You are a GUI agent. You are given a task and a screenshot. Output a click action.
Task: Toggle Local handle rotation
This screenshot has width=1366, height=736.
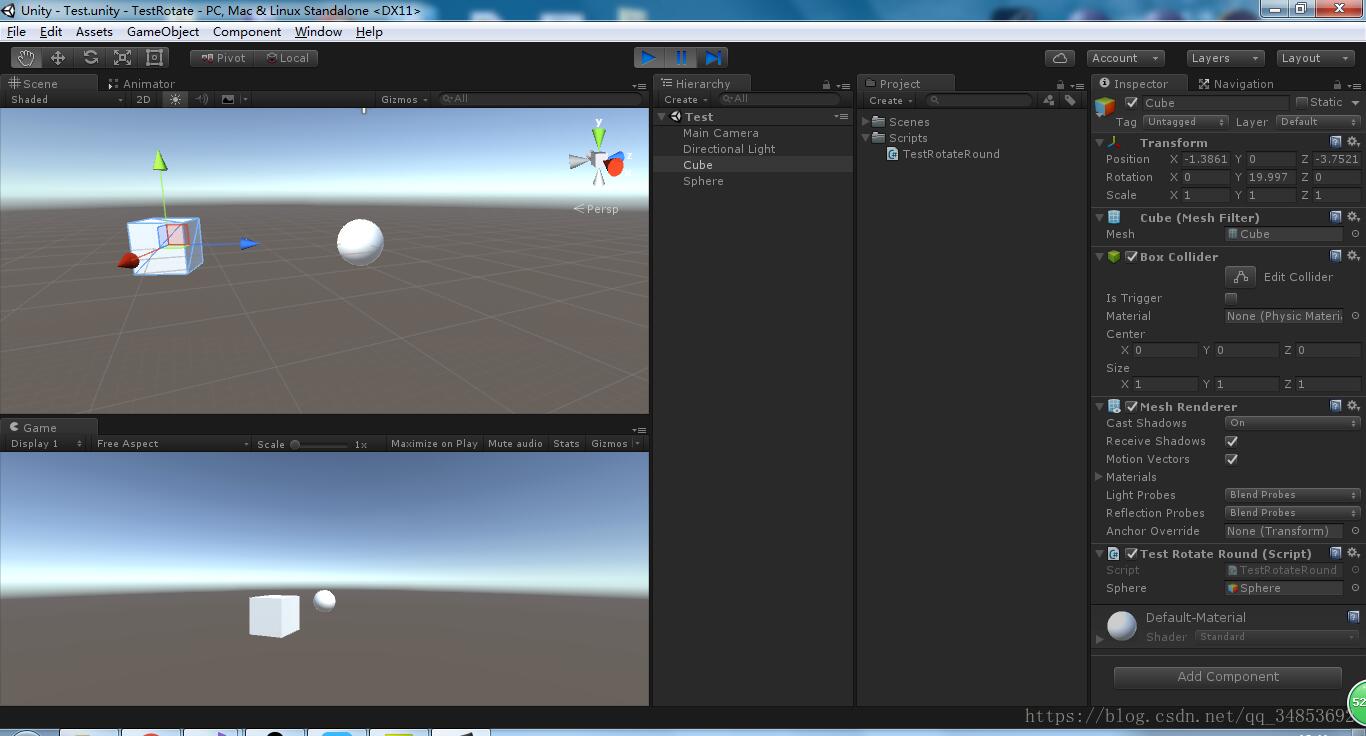[x=287, y=58]
